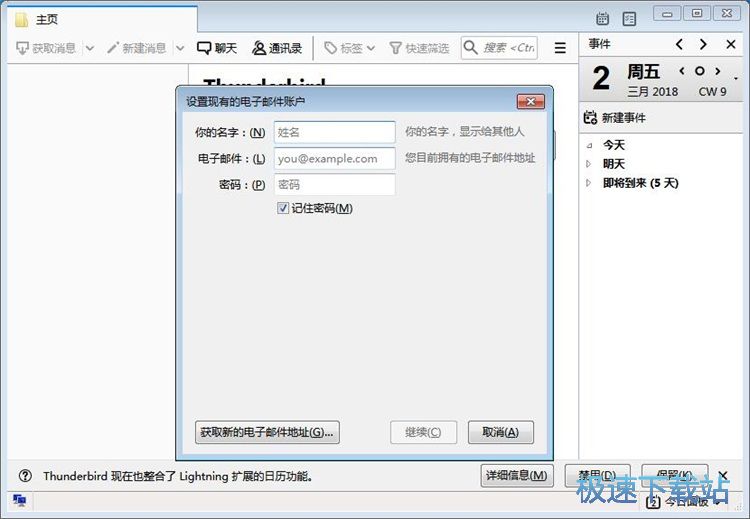
Task: Expand the New Message dropdown arrow
Action: [x=180, y=48]
